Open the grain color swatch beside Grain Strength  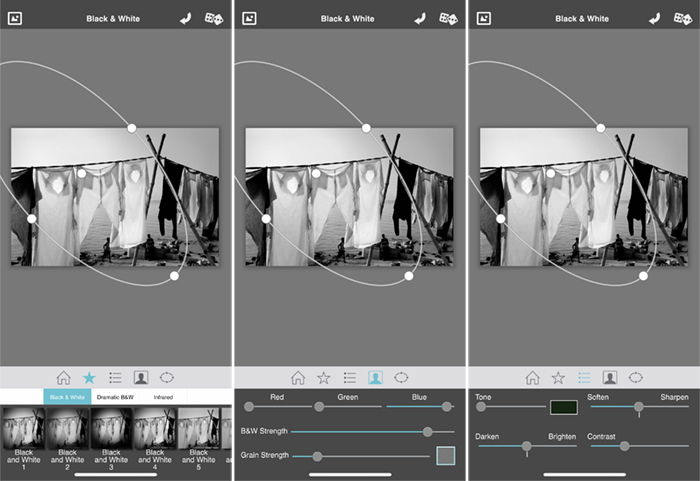tap(445, 456)
